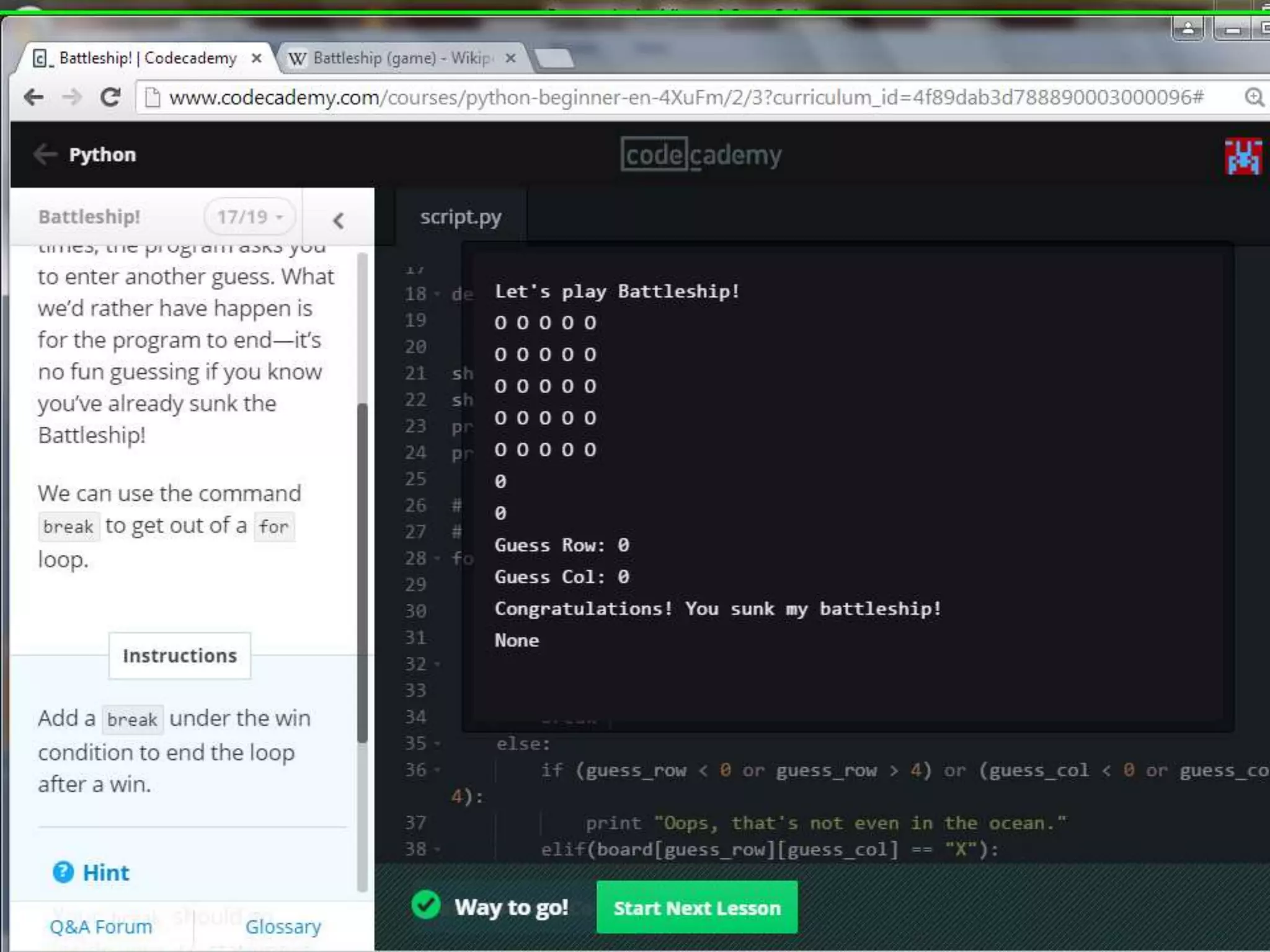
Task: Open the 17/19 lesson progress dropdown
Action: [x=249, y=217]
